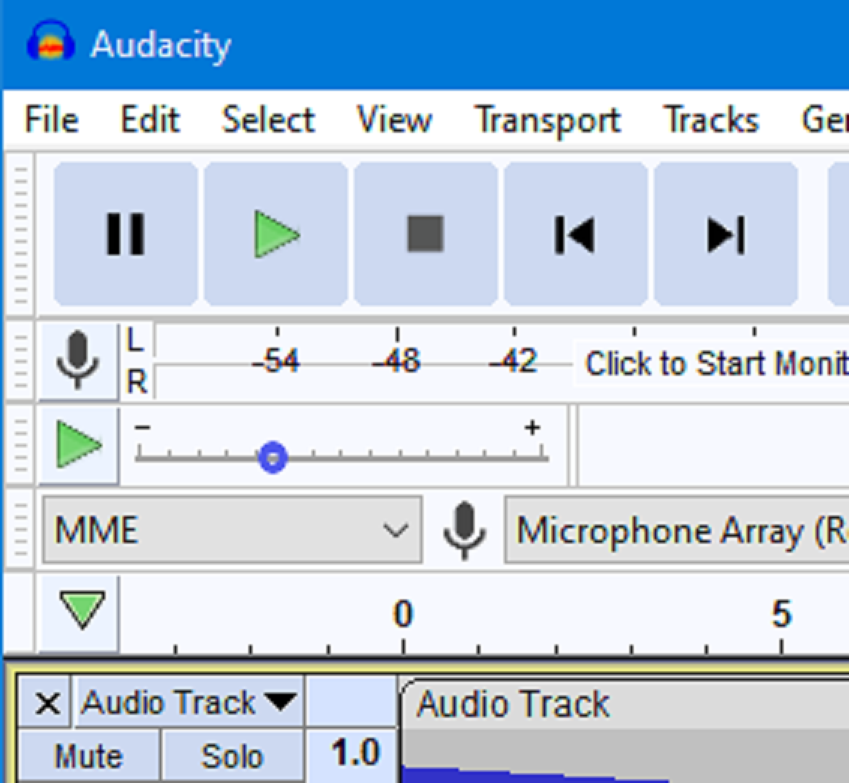Mute the Audio Track
The width and height of the screenshot is (849, 783).
87,757
